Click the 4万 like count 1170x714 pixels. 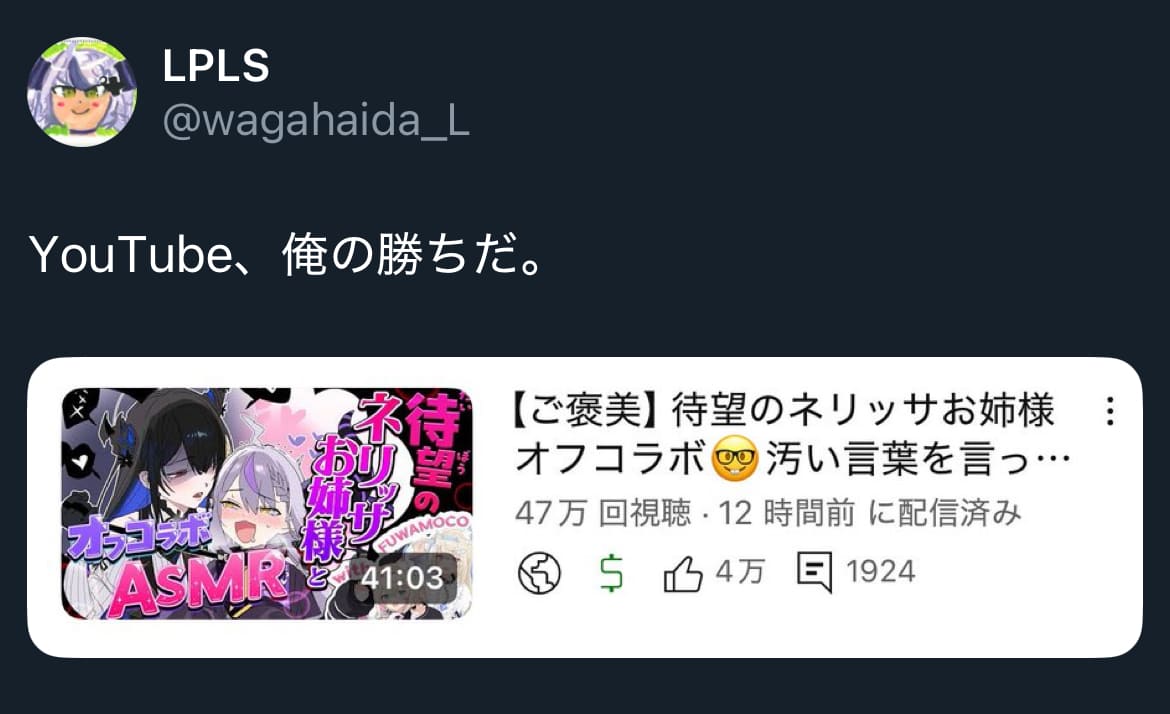740,572
